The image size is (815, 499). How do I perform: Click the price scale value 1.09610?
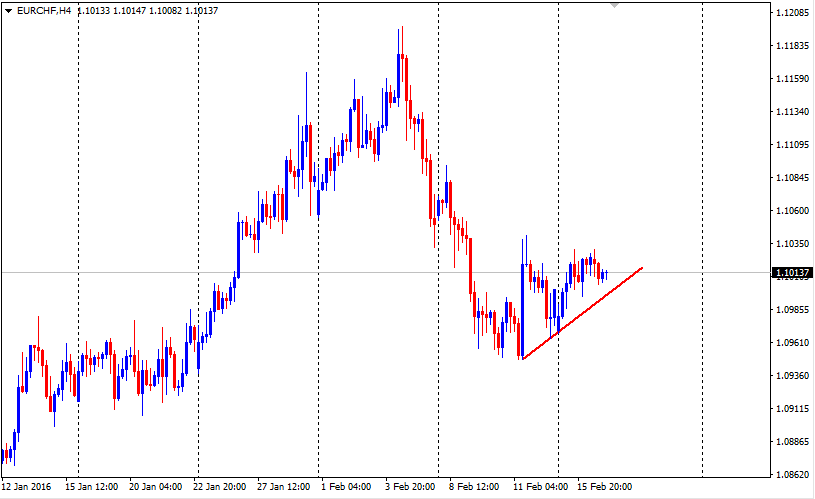(x=792, y=343)
